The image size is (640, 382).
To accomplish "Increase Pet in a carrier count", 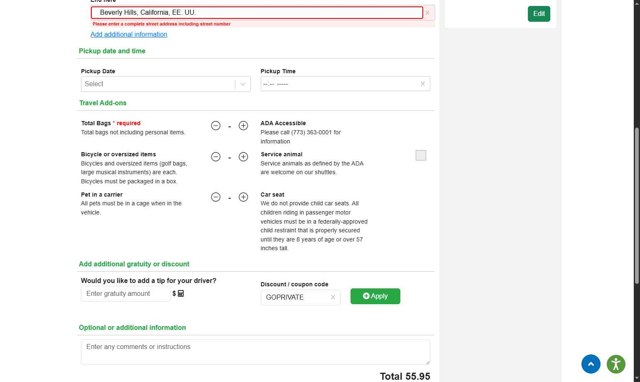I will (x=243, y=197).
